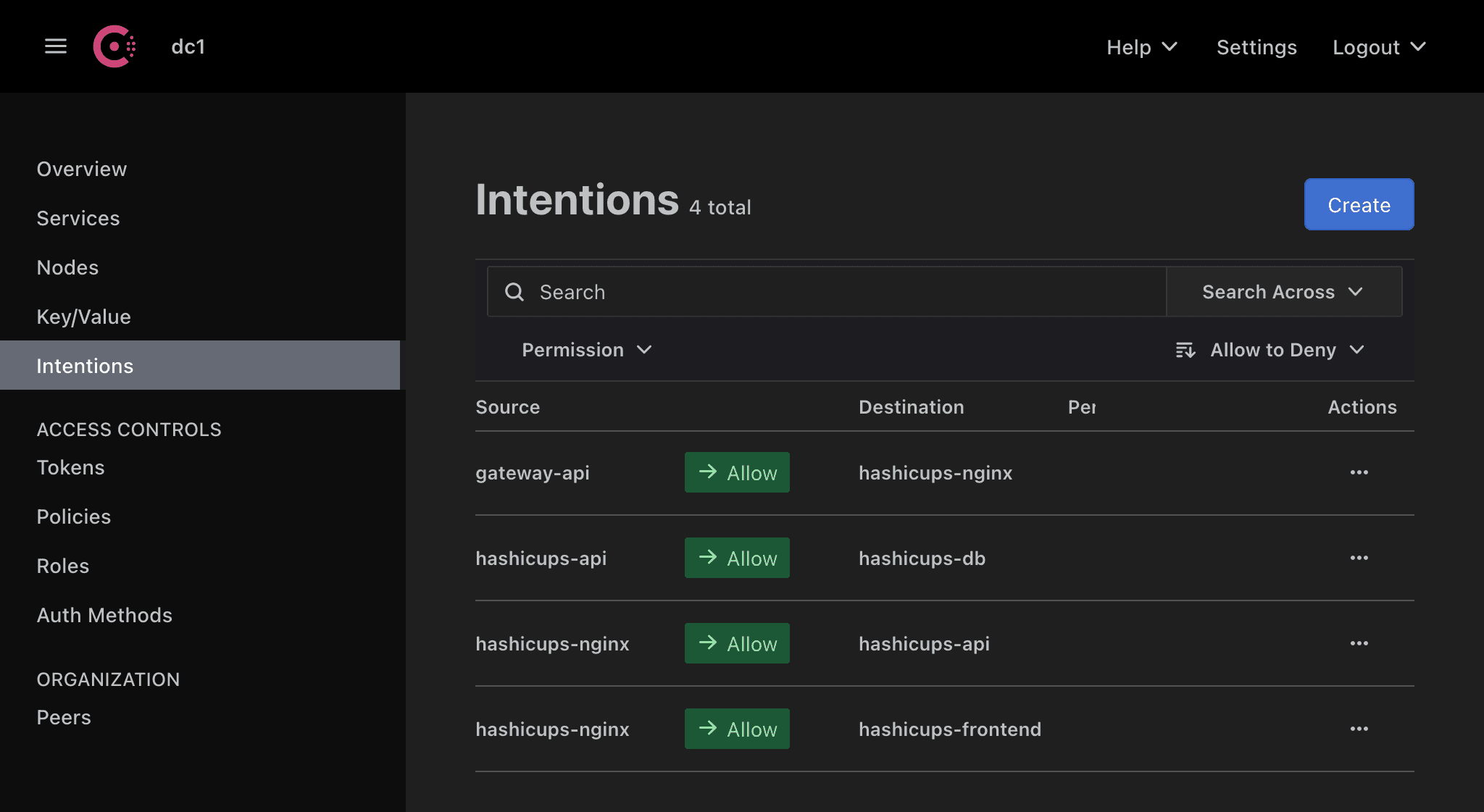This screenshot has width=1484, height=812.
Task: Open the Logout dropdown
Action: (x=1379, y=47)
